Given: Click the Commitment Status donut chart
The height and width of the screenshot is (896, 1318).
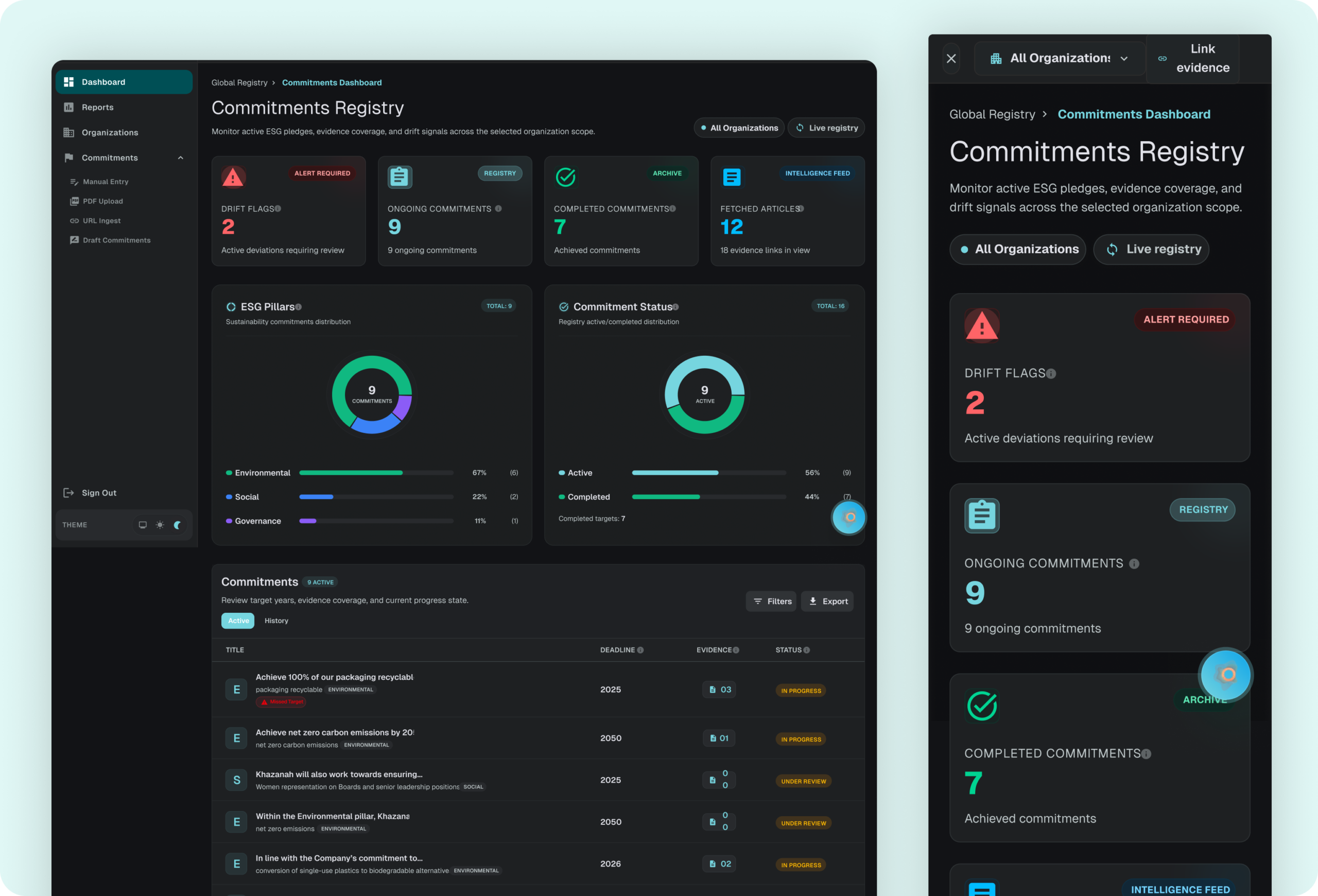Looking at the screenshot, I should [704, 394].
